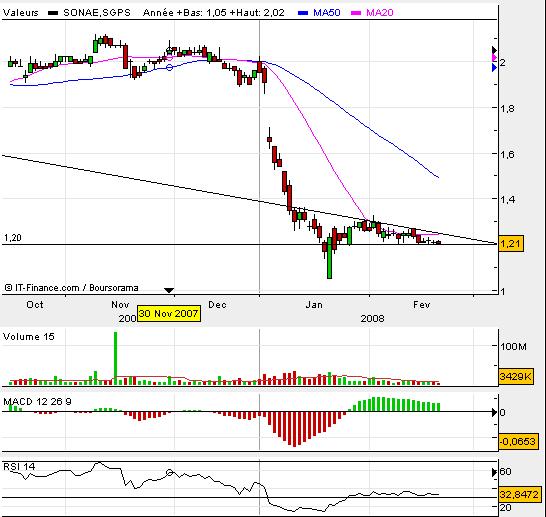The image size is (546, 517).
Task: Click the black cursor triangle above date axis
Action: click(169, 290)
